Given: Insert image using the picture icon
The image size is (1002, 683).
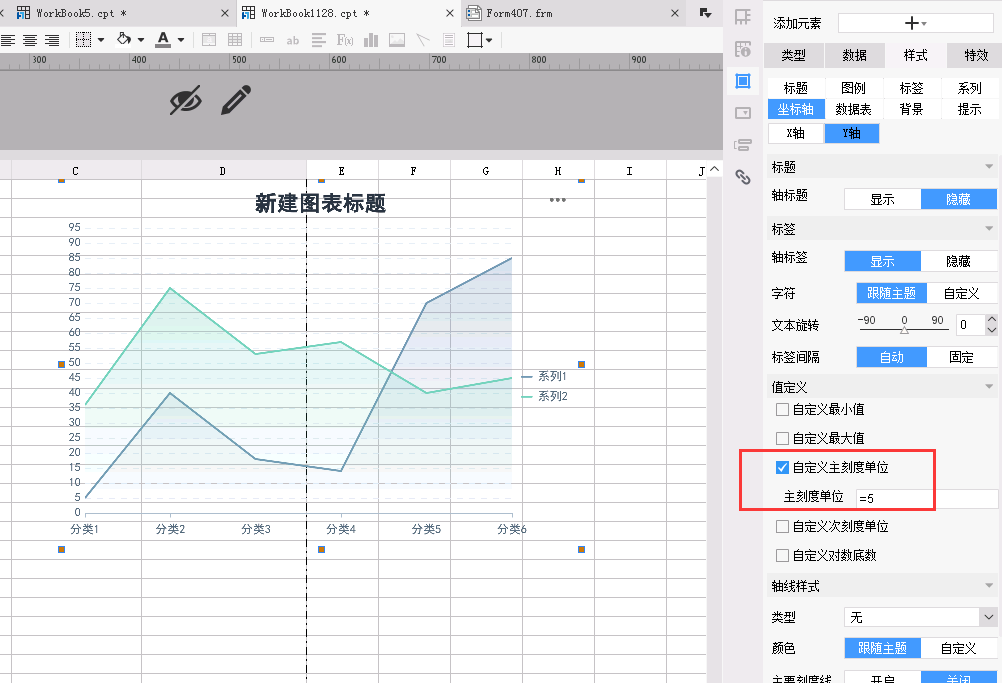Looking at the screenshot, I should click(397, 40).
